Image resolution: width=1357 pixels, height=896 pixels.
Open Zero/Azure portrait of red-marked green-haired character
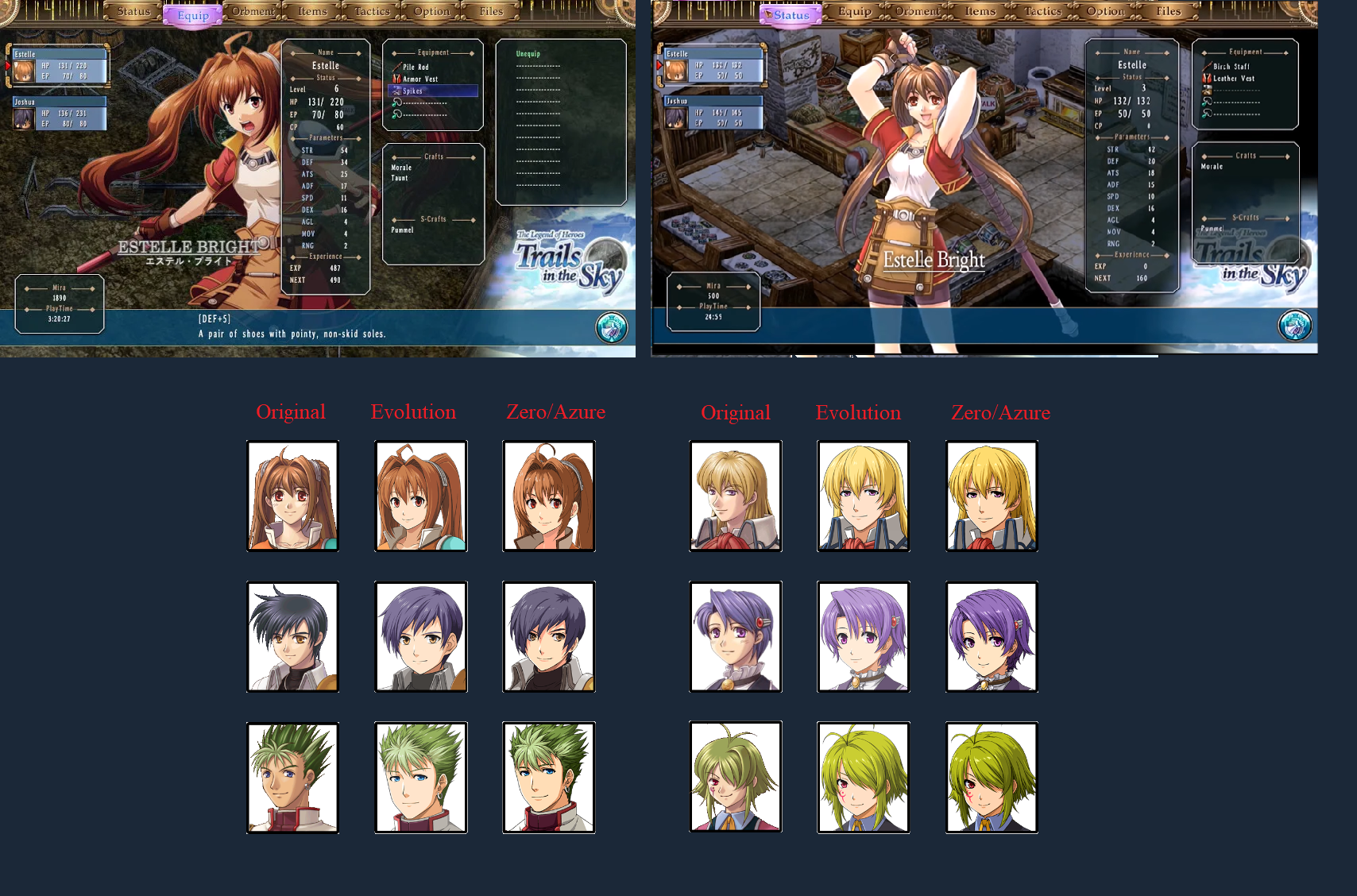(992, 778)
